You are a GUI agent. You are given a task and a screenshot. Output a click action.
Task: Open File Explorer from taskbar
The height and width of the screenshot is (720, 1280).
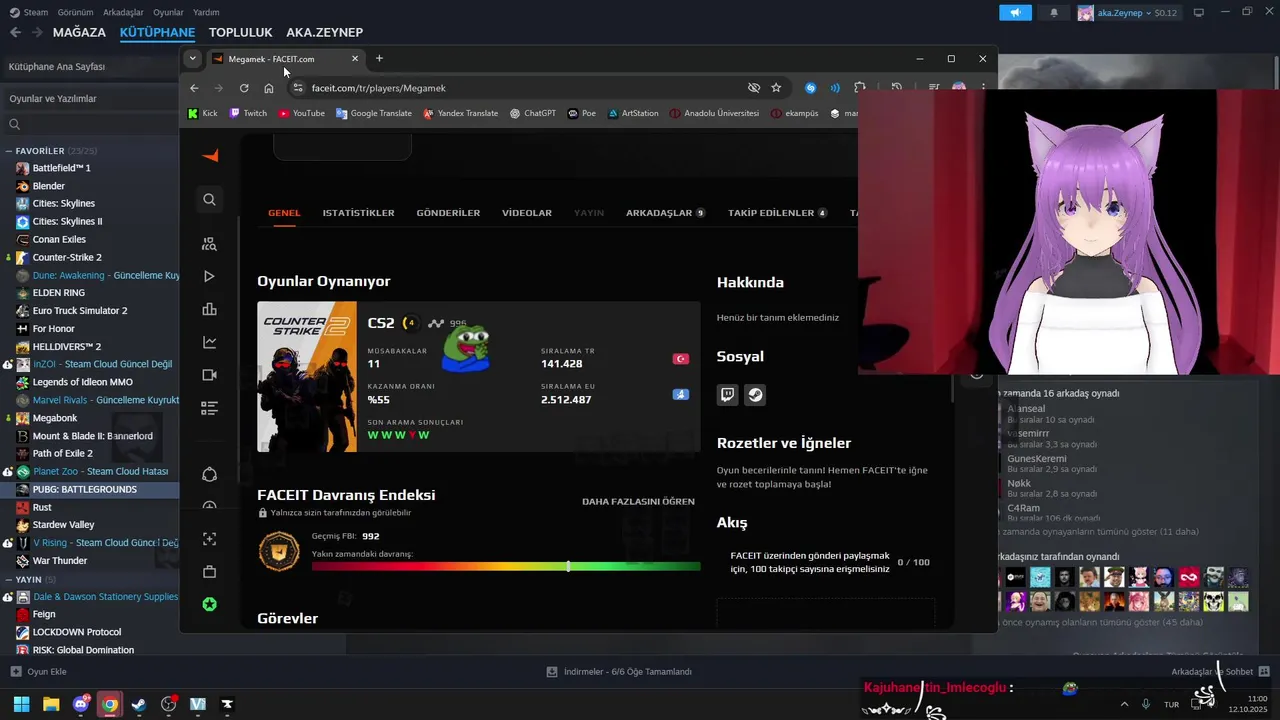(51, 704)
